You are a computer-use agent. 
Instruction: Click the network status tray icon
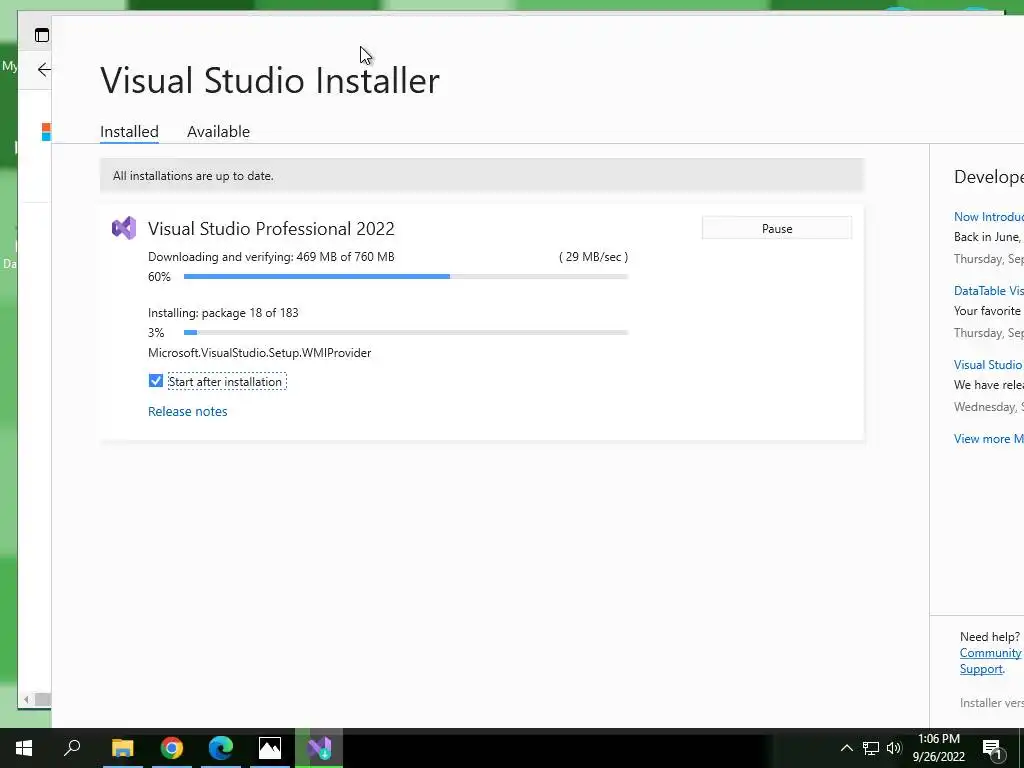coord(871,748)
